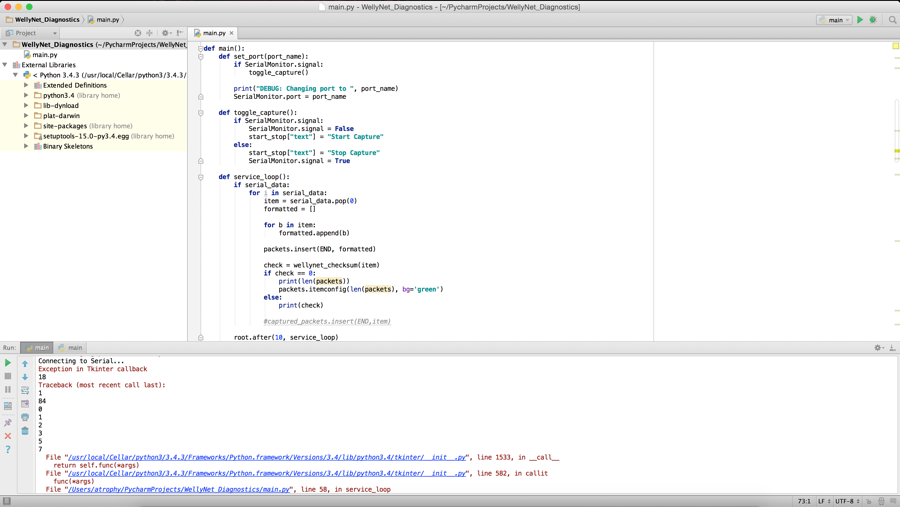This screenshot has width=900, height=507.
Task: Select the first main tab in Run panel
Action: tap(37, 347)
